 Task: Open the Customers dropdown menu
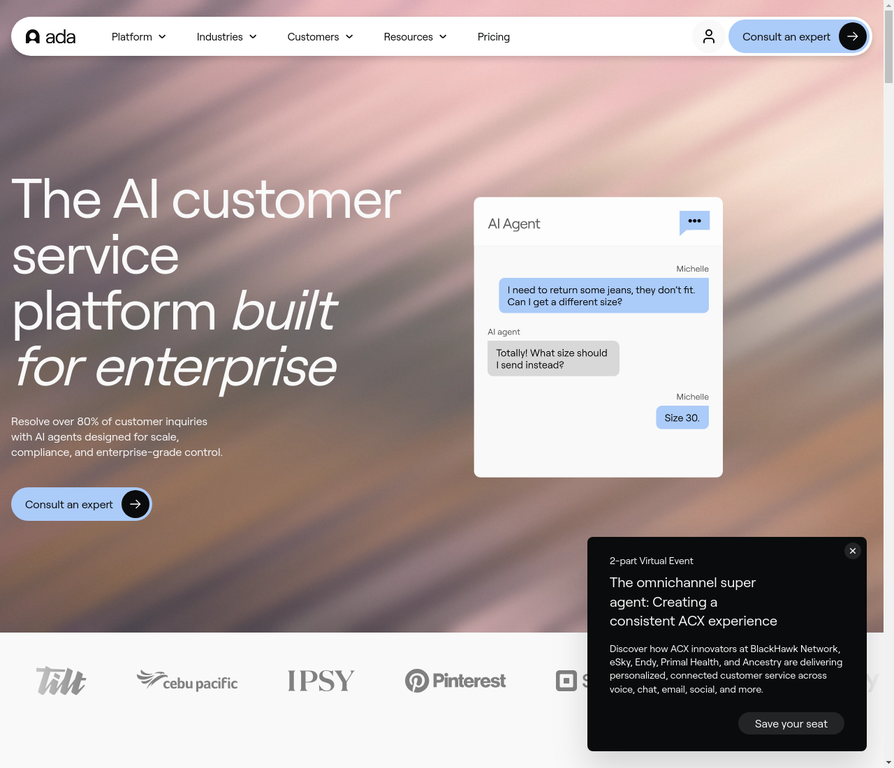click(x=320, y=37)
